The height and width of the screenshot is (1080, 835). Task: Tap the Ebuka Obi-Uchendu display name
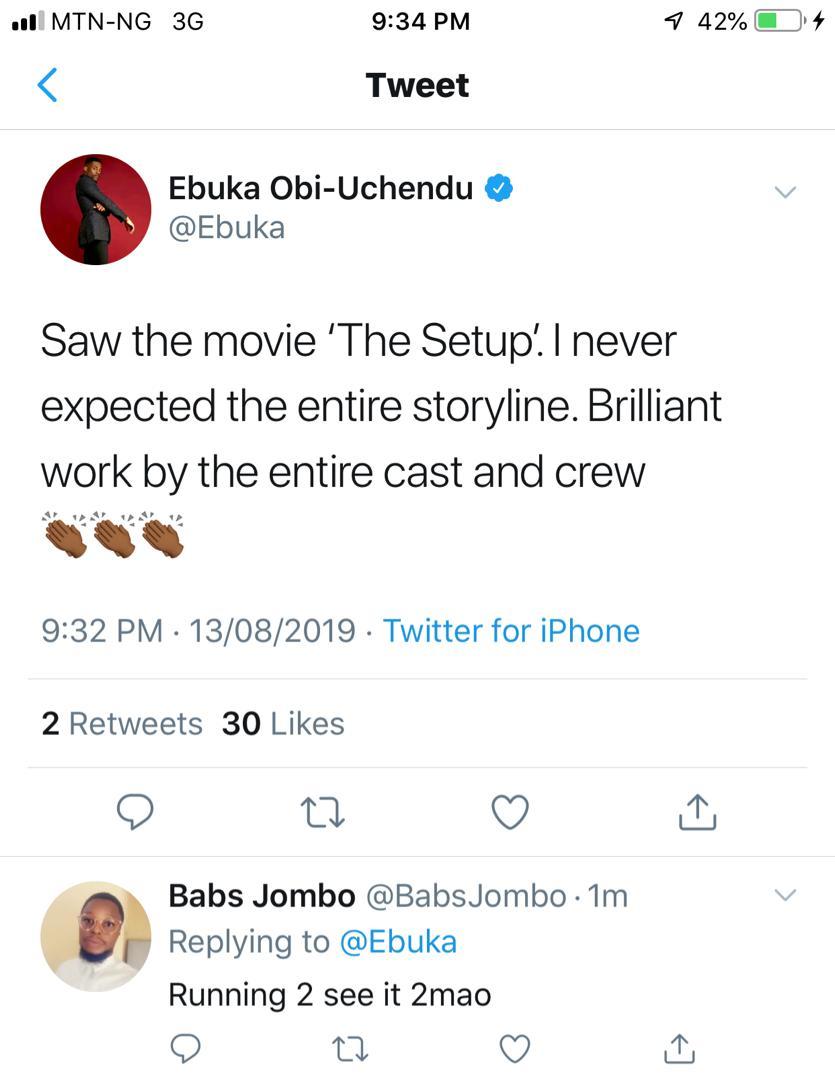pyautogui.click(x=320, y=187)
